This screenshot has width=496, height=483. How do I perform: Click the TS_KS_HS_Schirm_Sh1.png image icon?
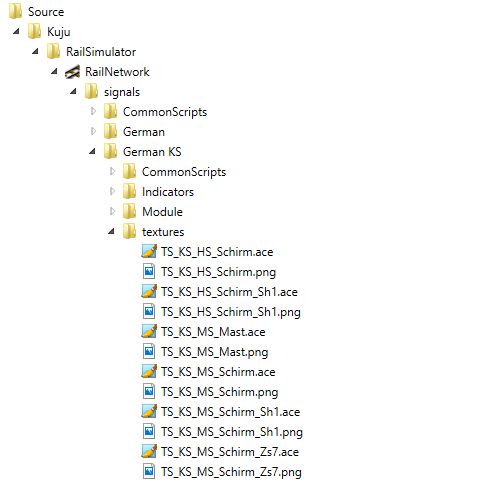pyautogui.click(x=149, y=311)
